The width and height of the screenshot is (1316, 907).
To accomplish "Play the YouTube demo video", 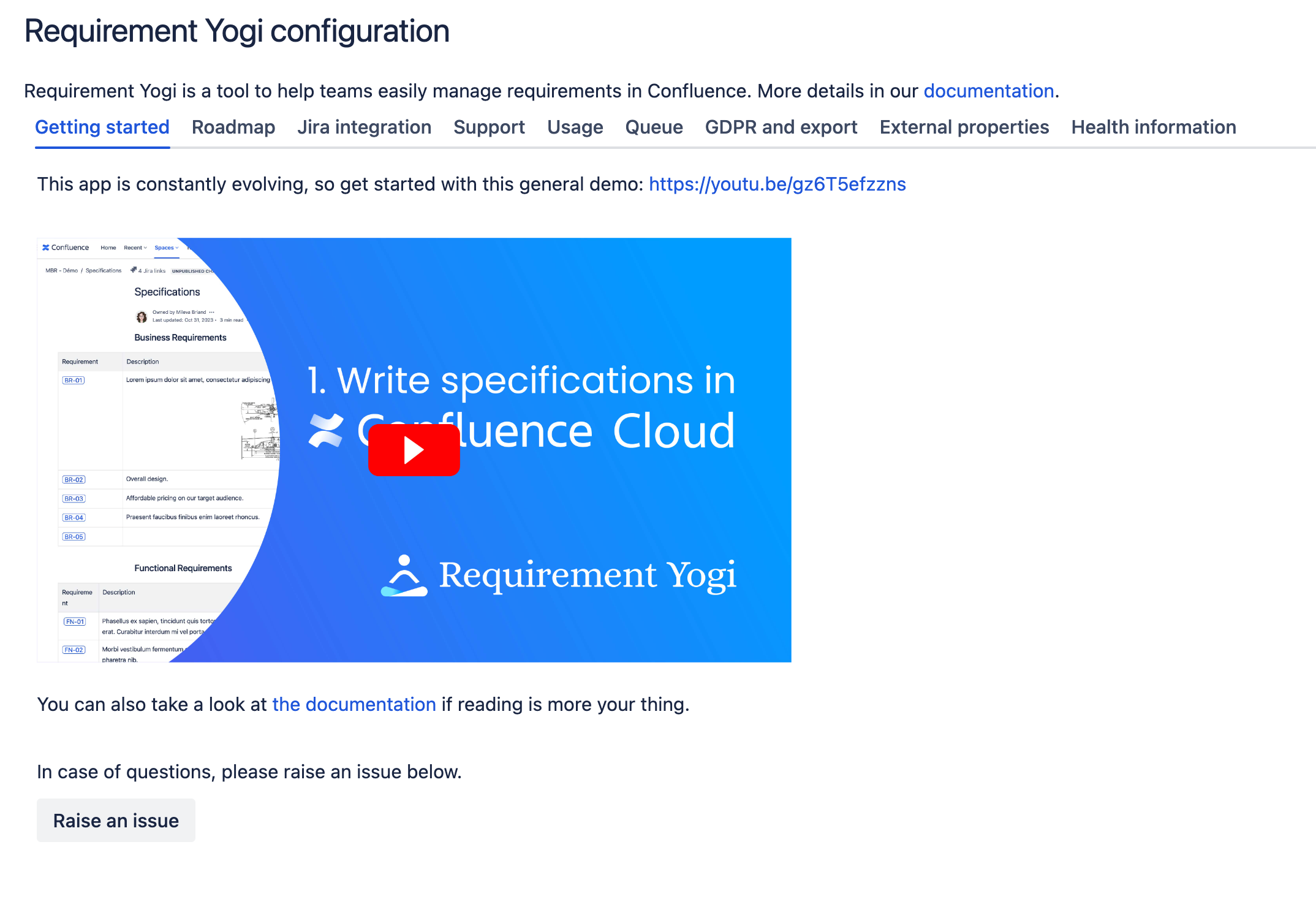I will pos(414,450).
